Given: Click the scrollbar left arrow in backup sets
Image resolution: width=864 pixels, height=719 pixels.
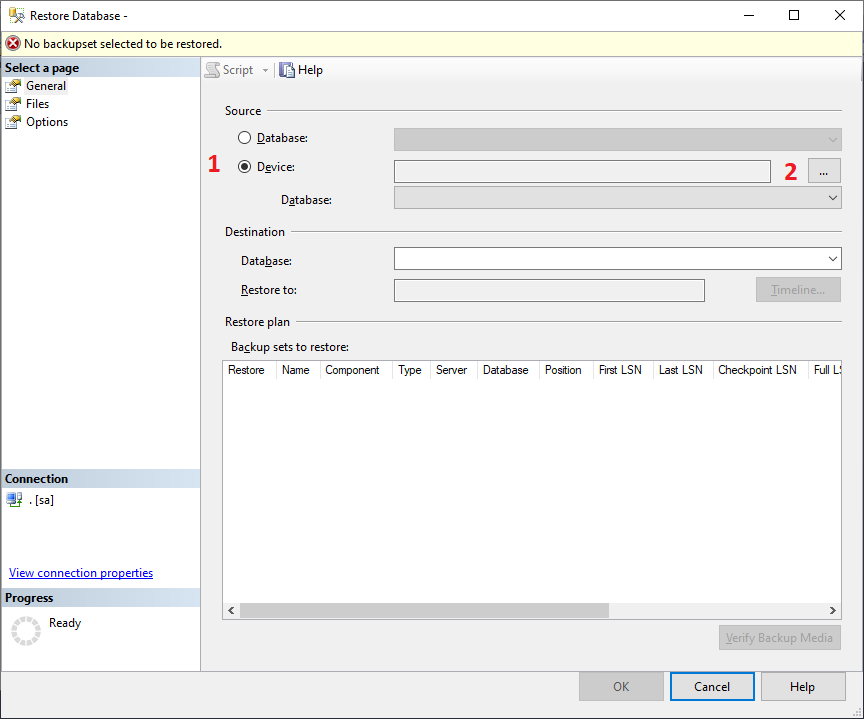Looking at the screenshot, I should click(x=231, y=610).
